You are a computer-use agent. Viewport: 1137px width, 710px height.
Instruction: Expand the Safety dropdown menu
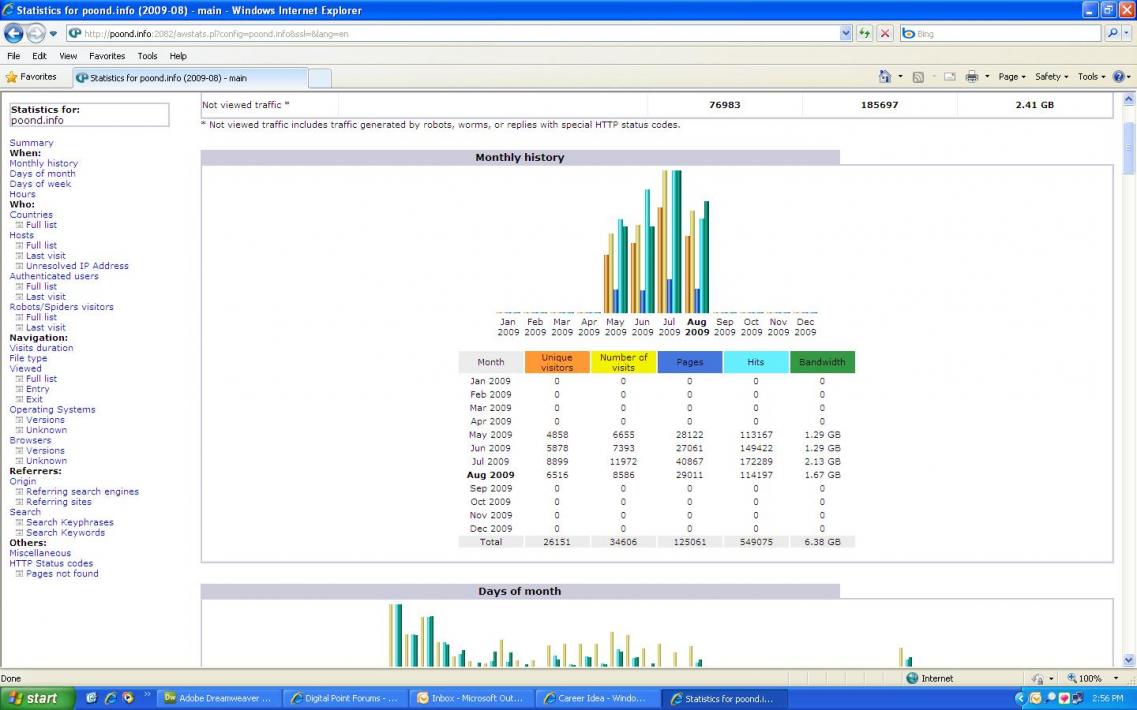click(x=1051, y=77)
